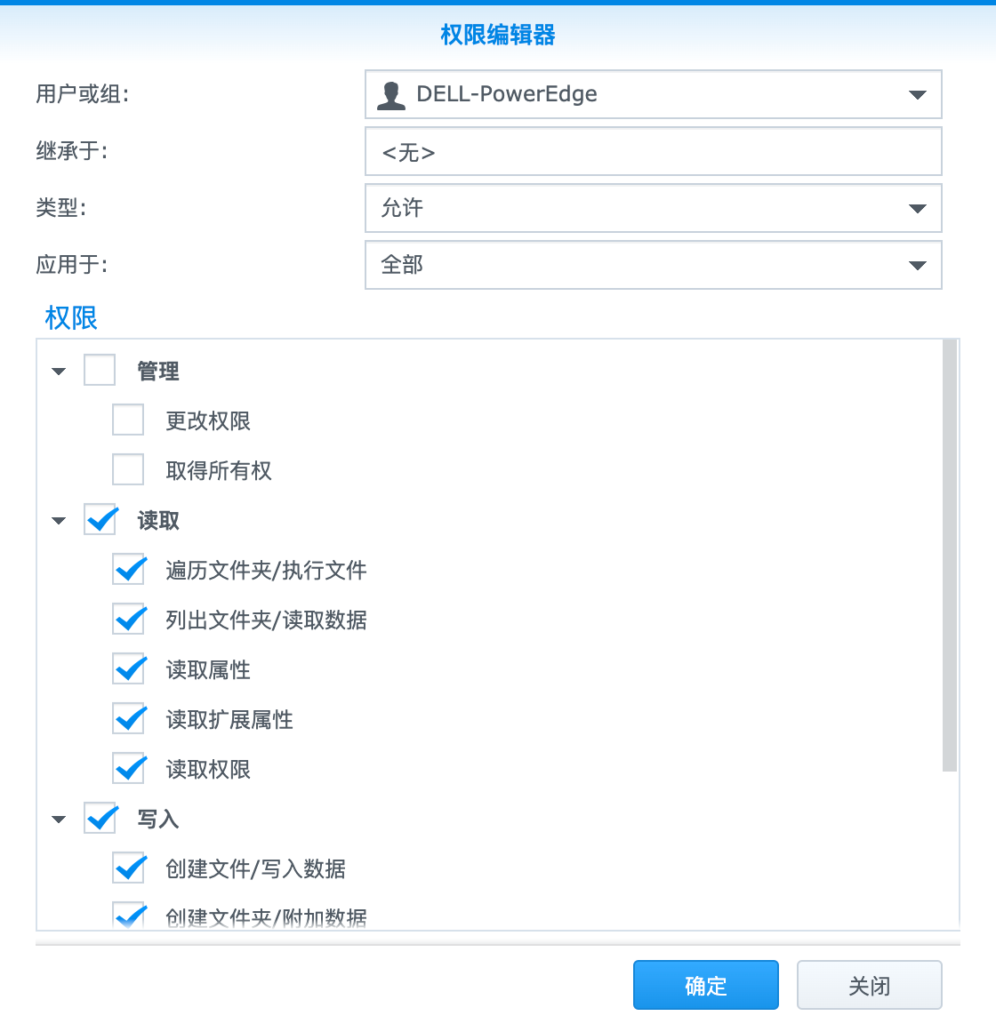Image resolution: width=996 pixels, height=1024 pixels.
Task: Open the 类型 dropdown showing 允许
Action: point(653,208)
